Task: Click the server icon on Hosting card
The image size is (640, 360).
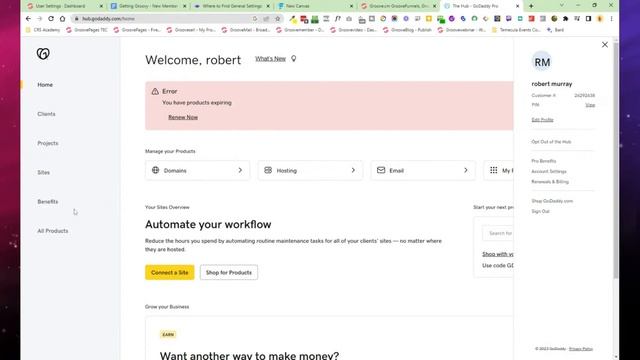Action: pyautogui.click(x=268, y=170)
